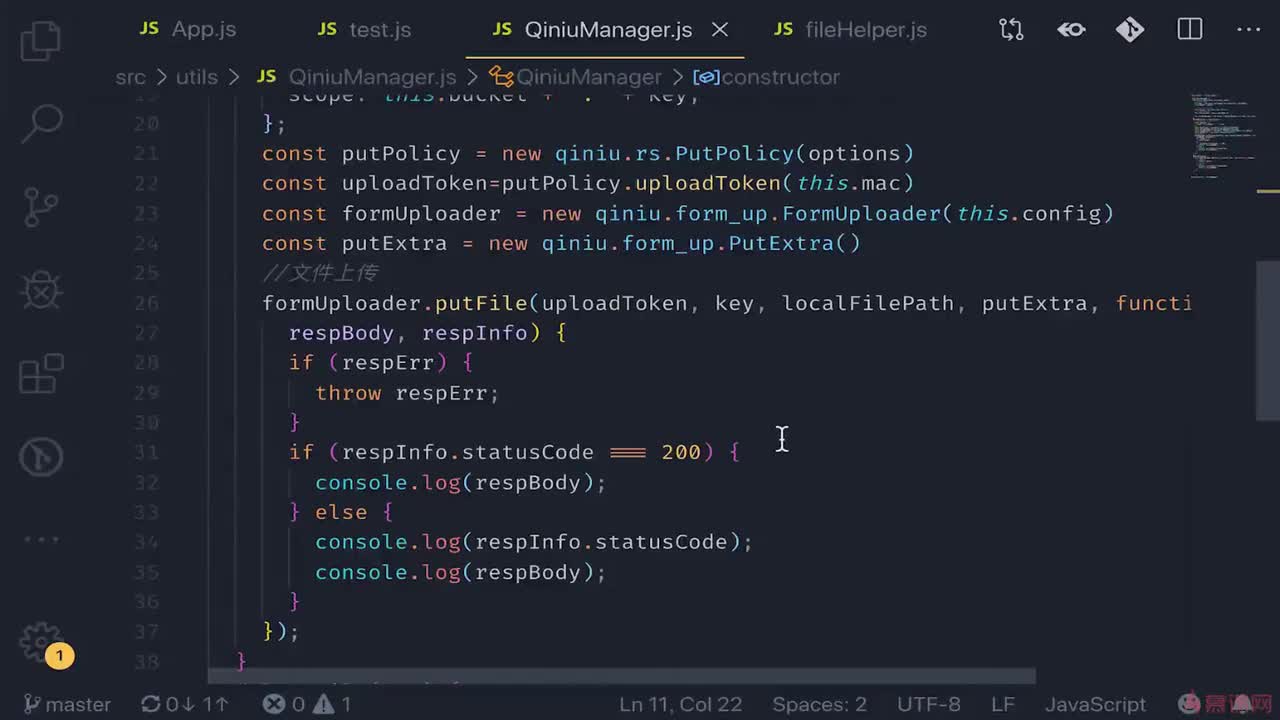Click the "else" keyword on line 33
Screen dimensions: 1280x720
[341, 512]
